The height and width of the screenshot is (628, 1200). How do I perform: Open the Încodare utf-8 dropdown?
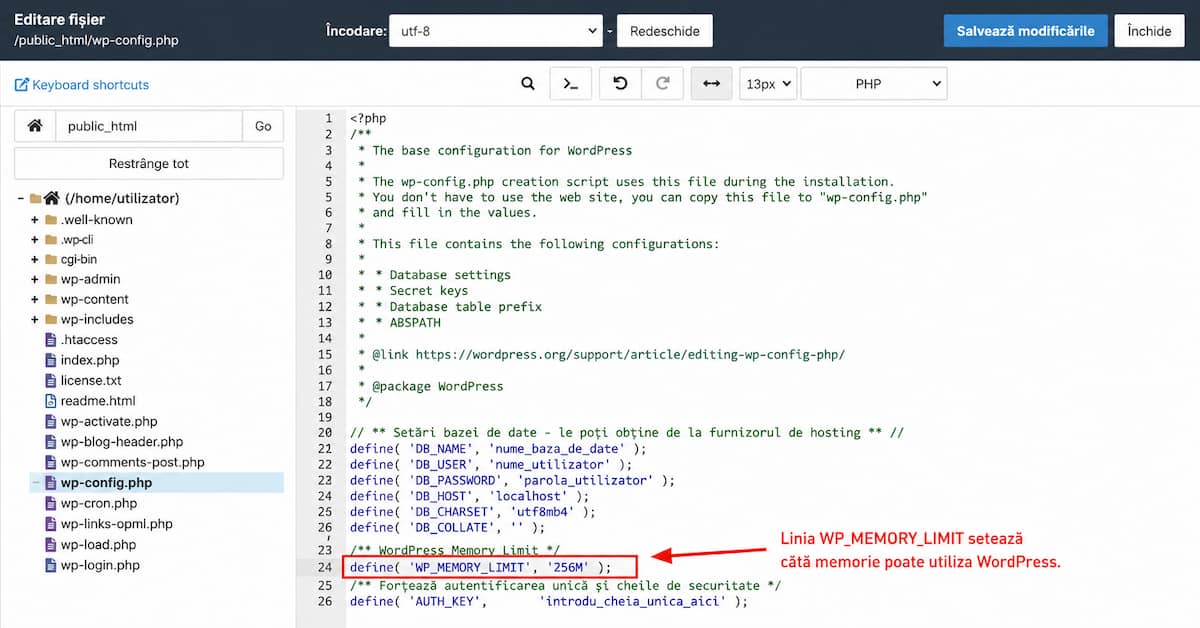(x=494, y=31)
